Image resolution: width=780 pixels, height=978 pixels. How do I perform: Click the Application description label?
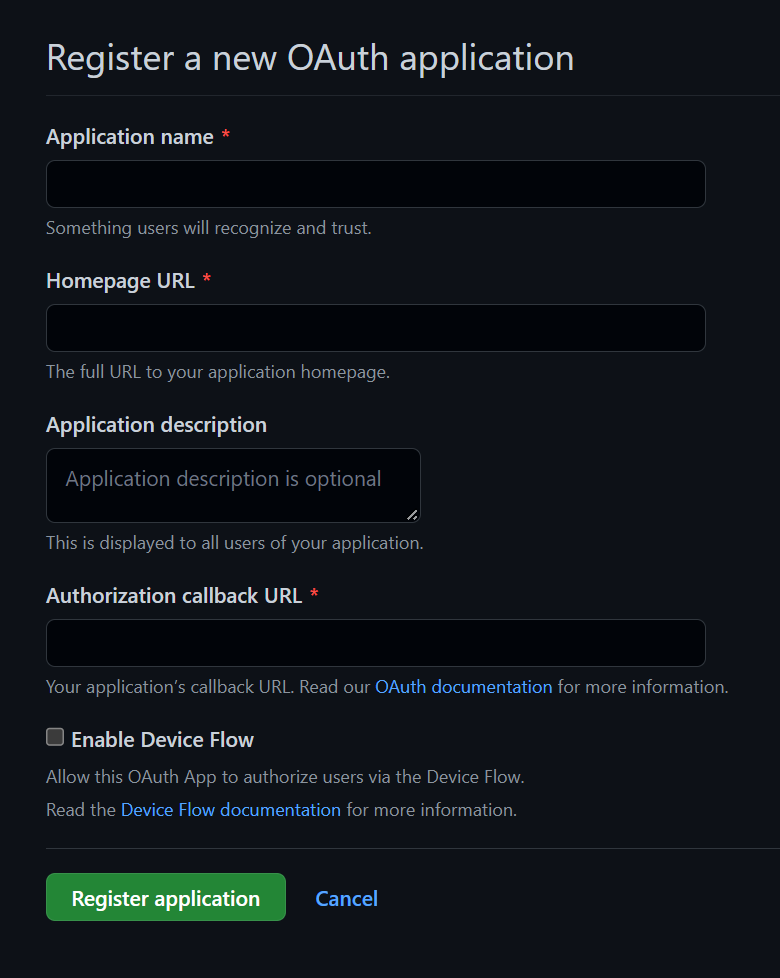156,424
